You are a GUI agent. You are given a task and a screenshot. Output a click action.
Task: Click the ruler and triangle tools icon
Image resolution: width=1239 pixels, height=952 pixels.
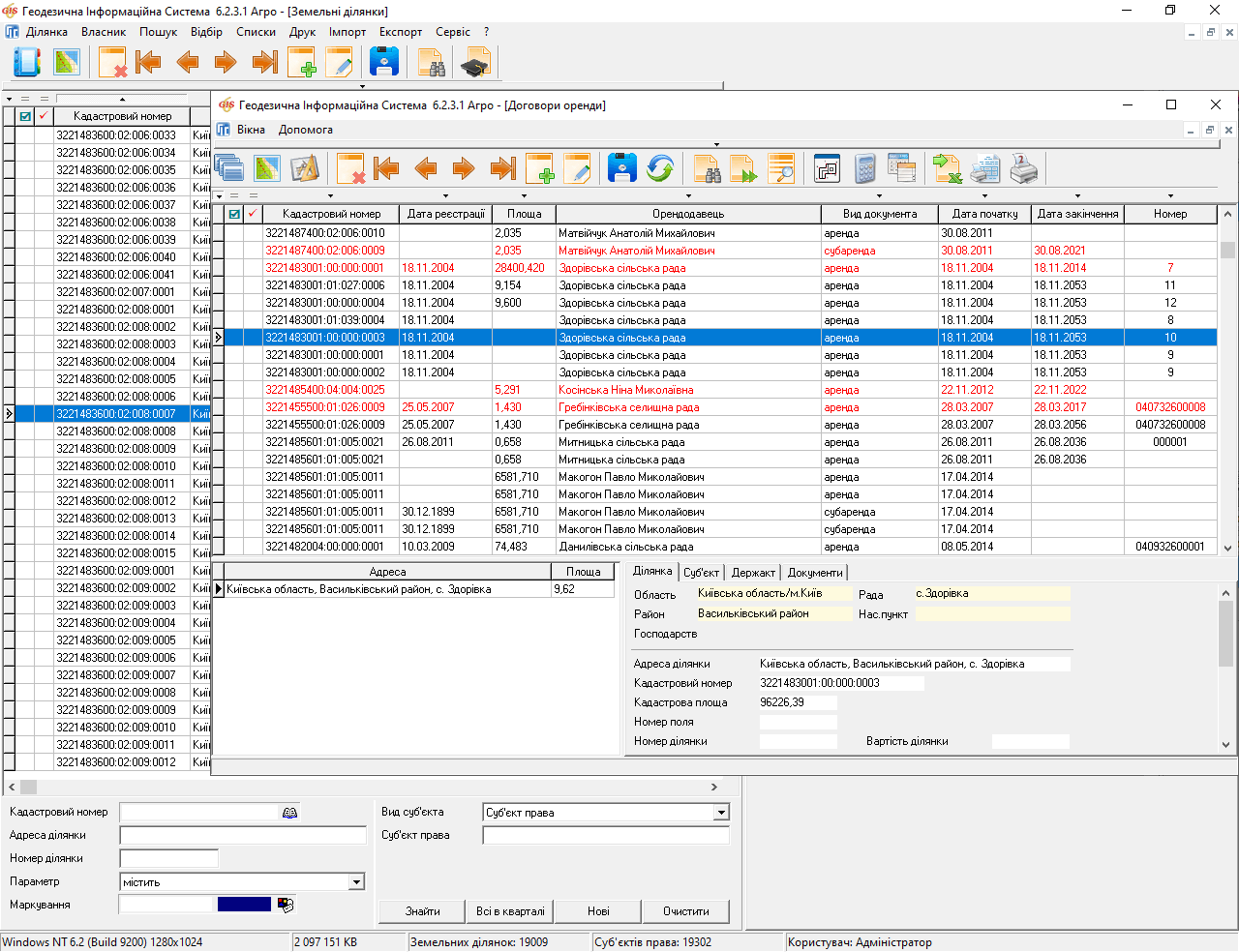click(x=305, y=168)
